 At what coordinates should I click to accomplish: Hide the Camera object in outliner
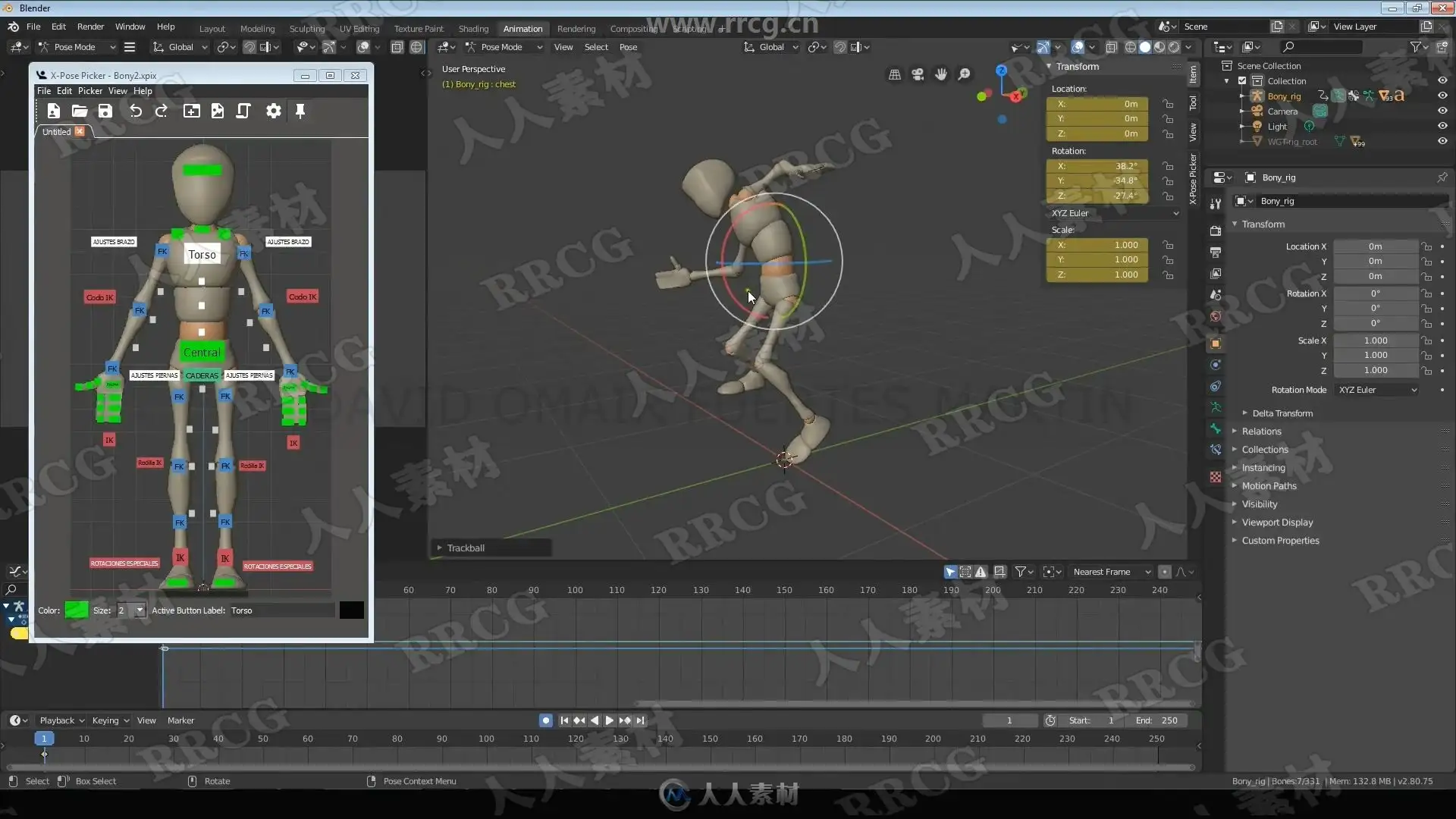tap(1442, 111)
